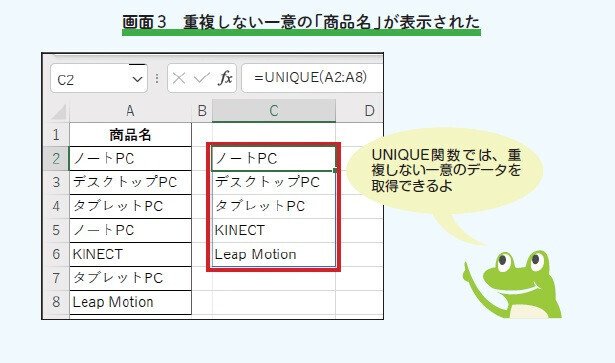
Task: Click the Cancel X icon in formula bar
Action: [x=179, y=78]
